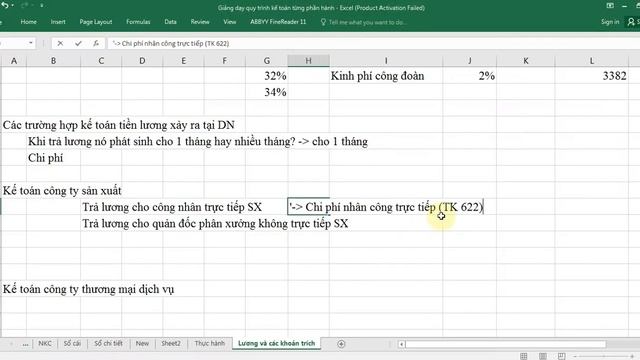
Task: Select column J header
Action: (x=469, y=61)
